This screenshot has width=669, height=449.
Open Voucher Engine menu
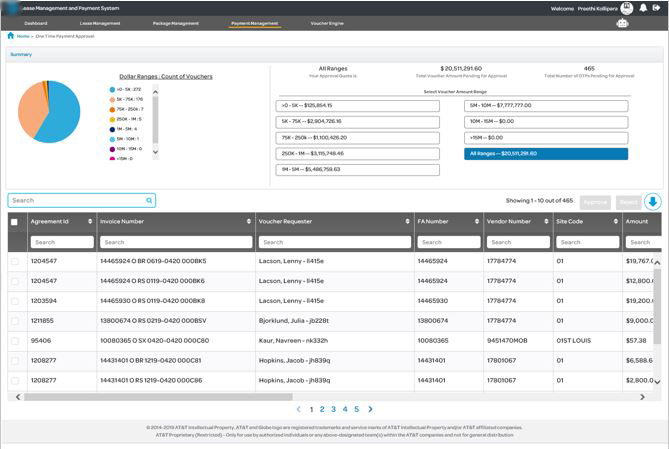coord(327,23)
